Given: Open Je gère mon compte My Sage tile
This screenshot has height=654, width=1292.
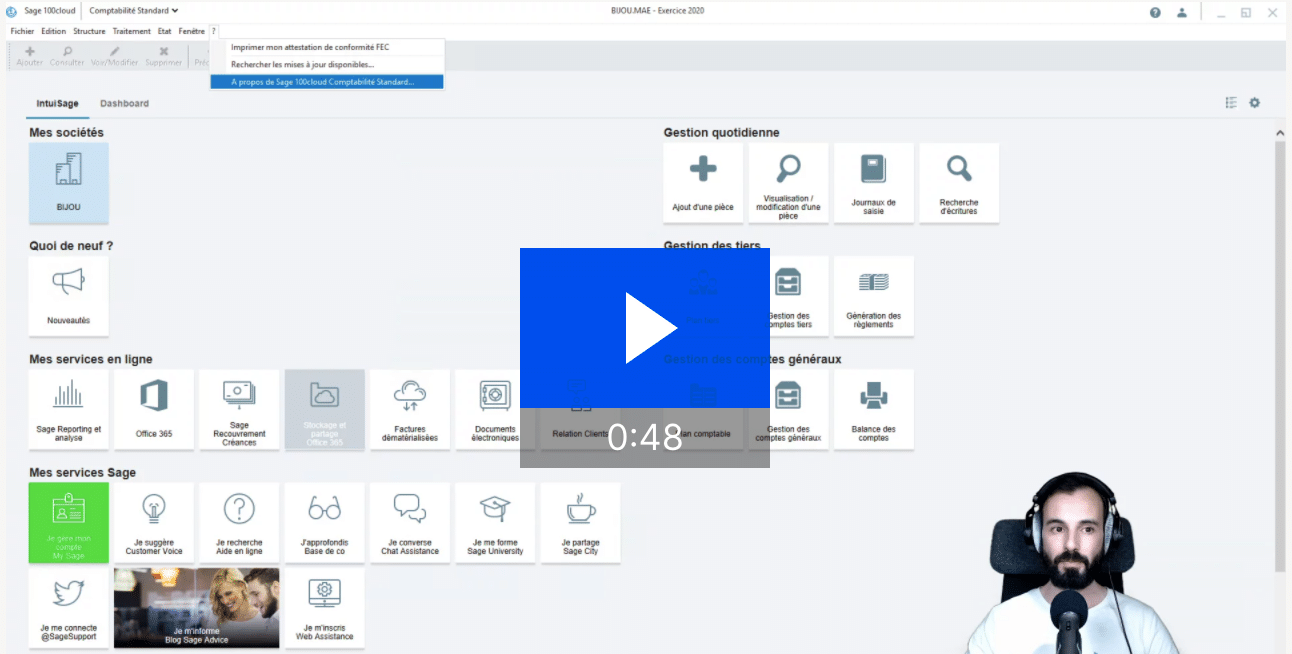Looking at the screenshot, I should pyautogui.click(x=69, y=523).
